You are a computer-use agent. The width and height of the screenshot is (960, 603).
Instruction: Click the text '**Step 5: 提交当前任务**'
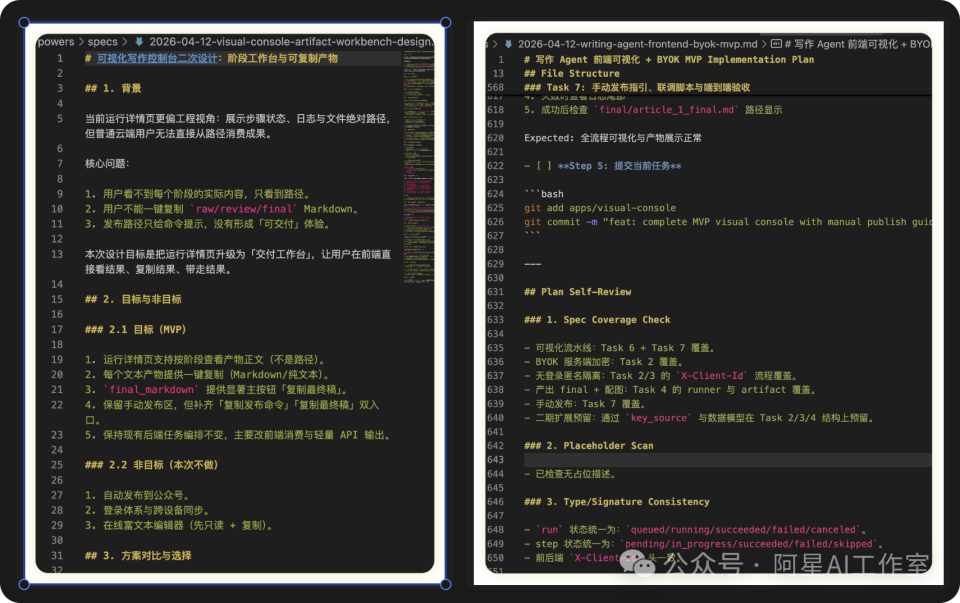[619, 166]
